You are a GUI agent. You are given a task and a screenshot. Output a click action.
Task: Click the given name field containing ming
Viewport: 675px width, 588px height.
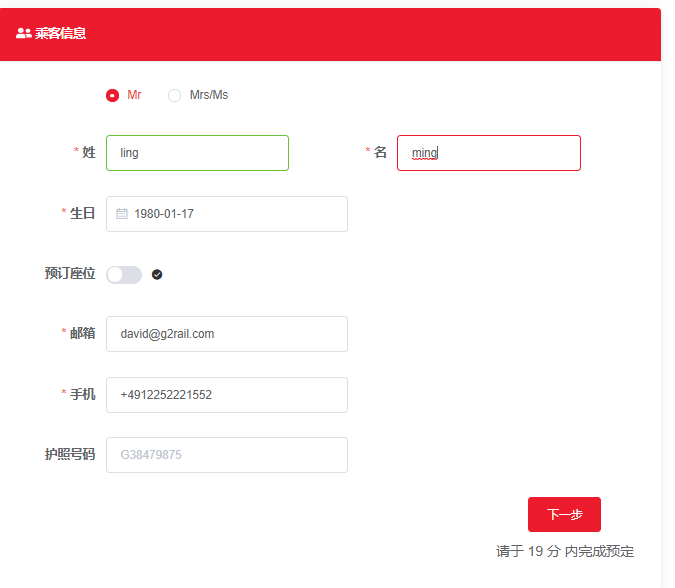tap(489, 153)
